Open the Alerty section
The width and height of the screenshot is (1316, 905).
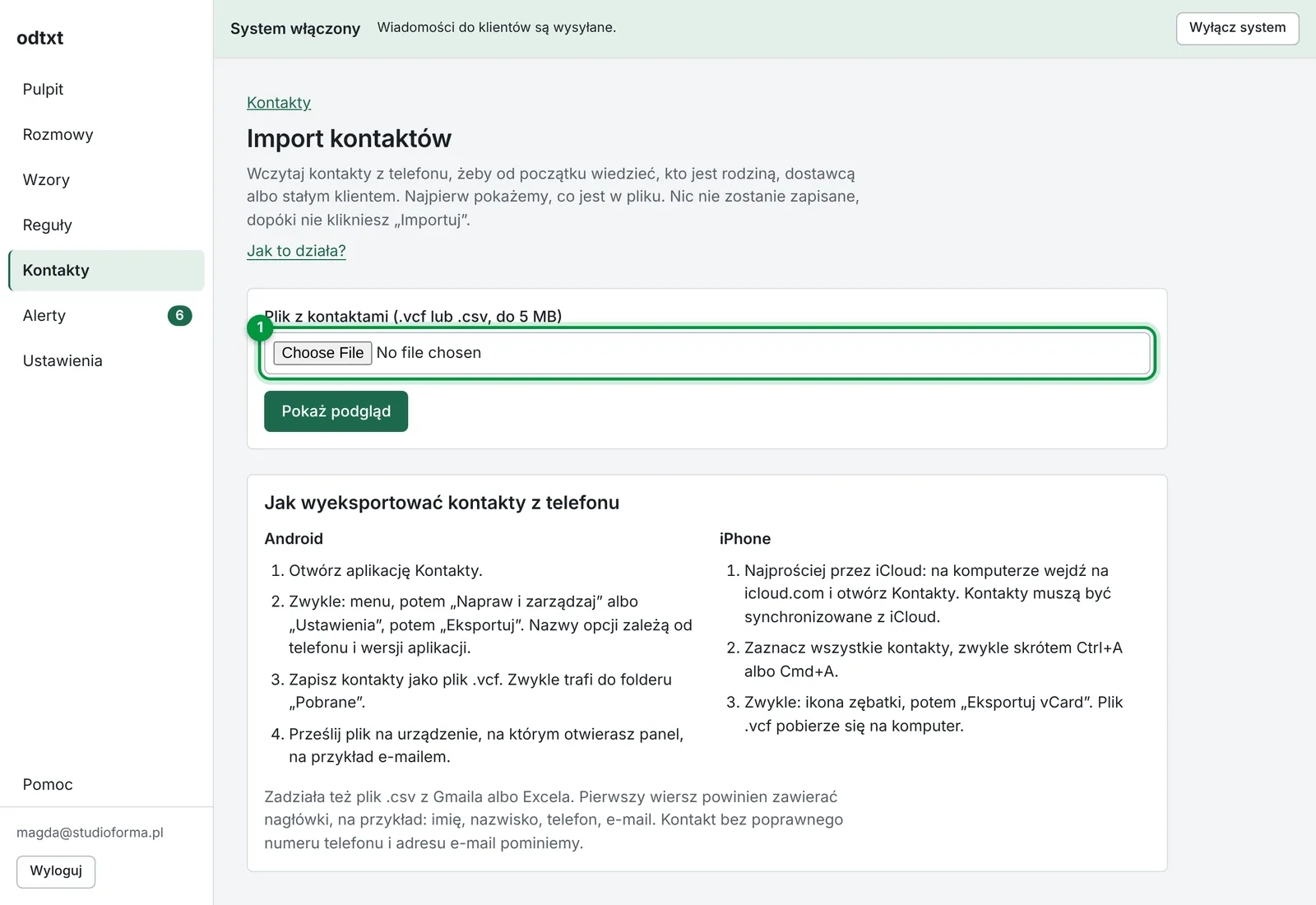(x=106, y=316)
